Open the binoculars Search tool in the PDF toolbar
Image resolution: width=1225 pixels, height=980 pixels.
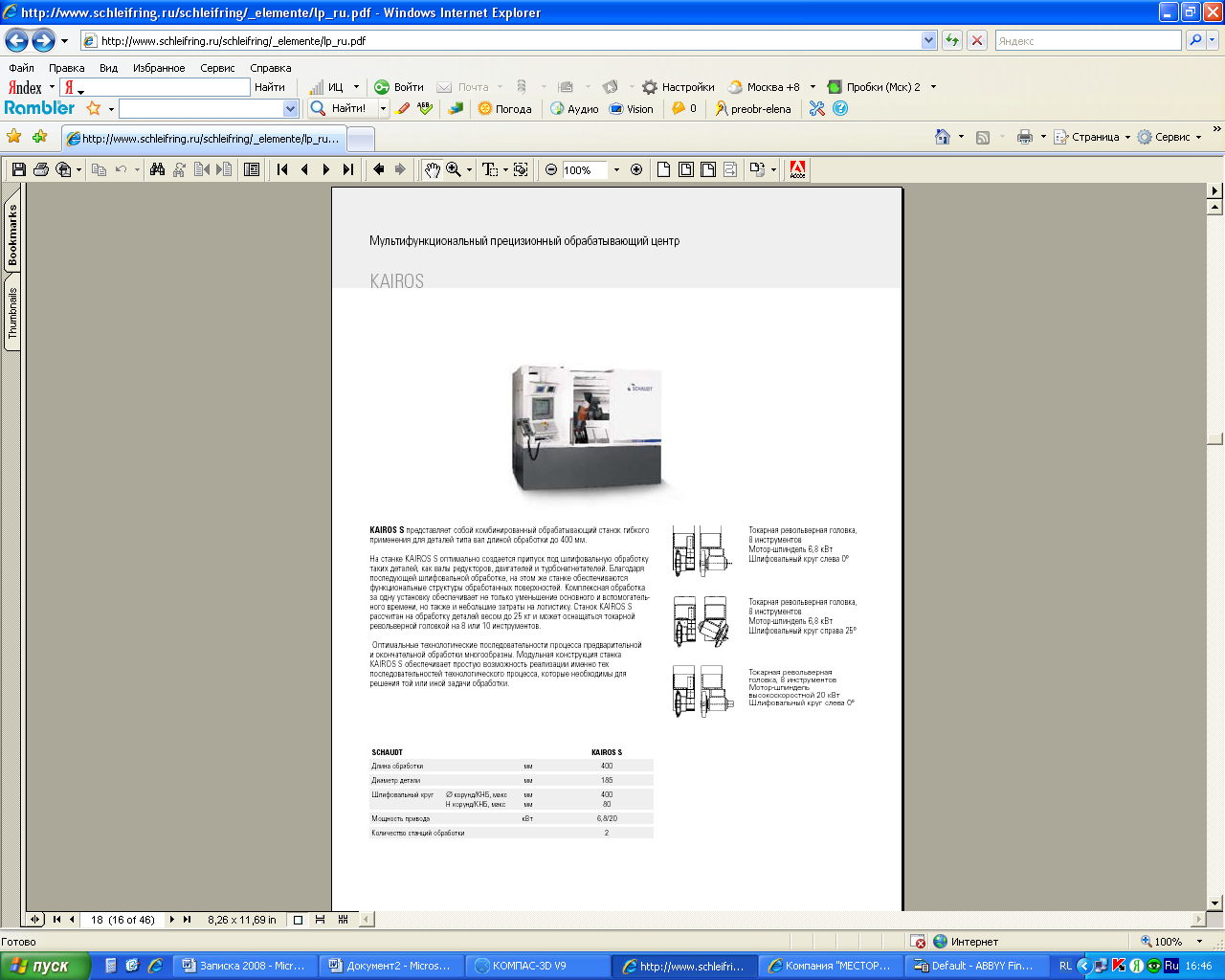coord(158,169)
